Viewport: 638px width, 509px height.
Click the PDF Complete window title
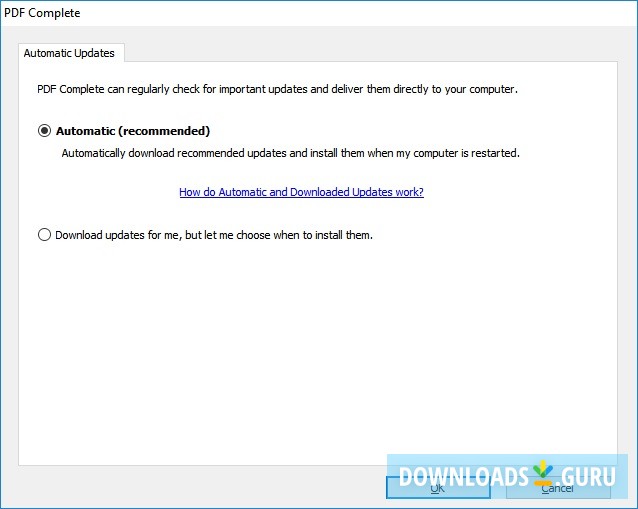[42, 13]
